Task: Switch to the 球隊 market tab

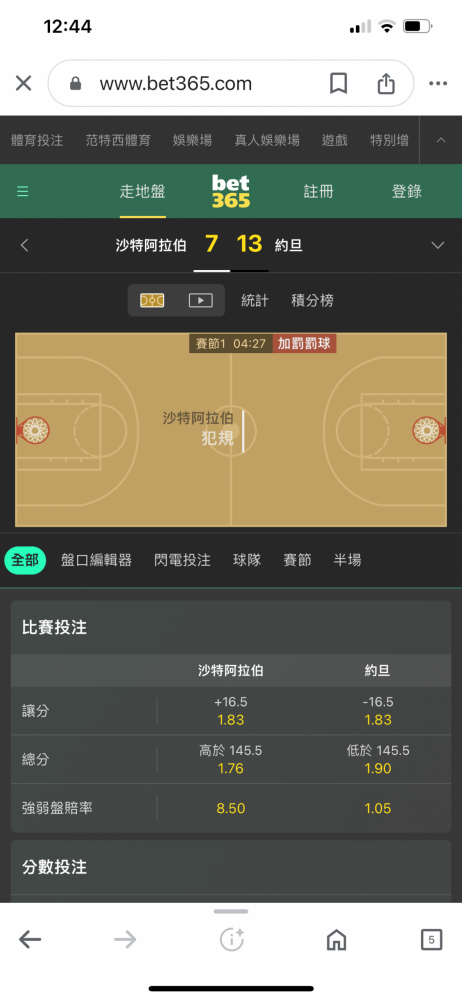Action: click(x=246, y=560)
